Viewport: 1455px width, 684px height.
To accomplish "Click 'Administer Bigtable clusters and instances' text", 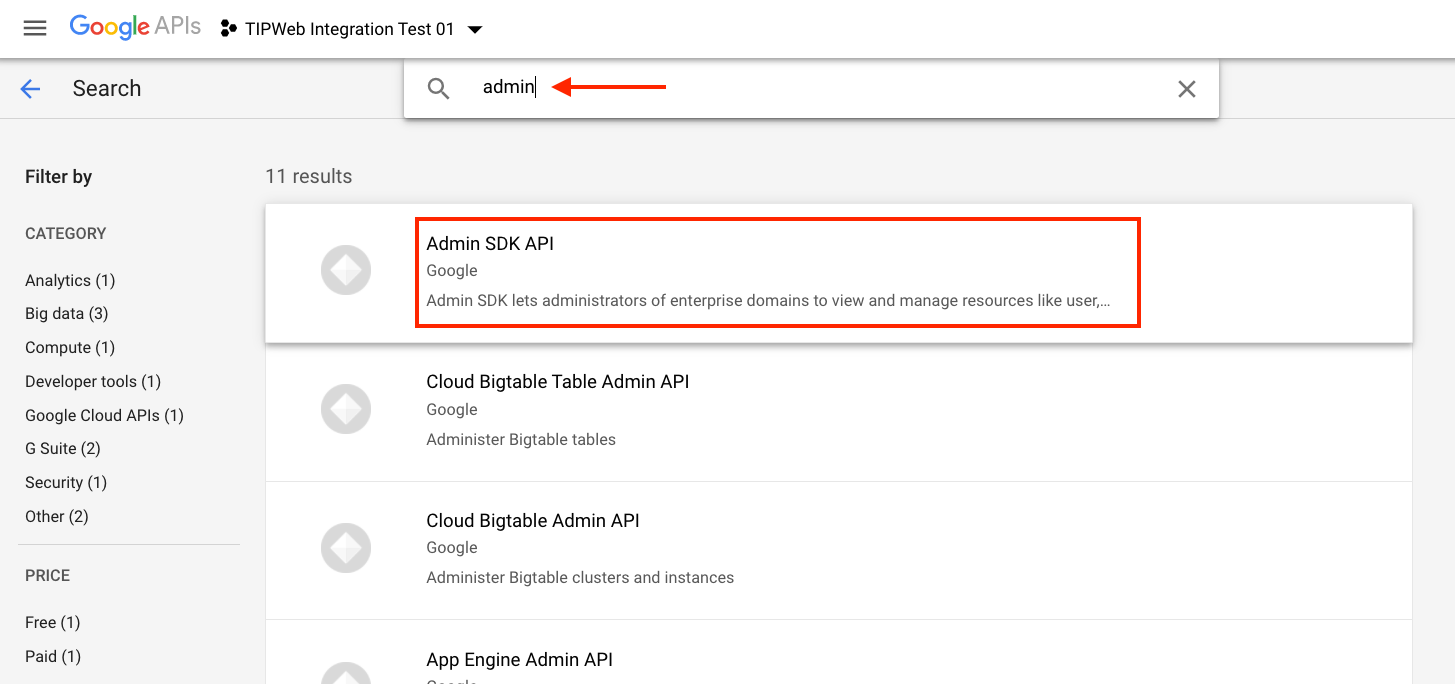I will pos(580,577).
